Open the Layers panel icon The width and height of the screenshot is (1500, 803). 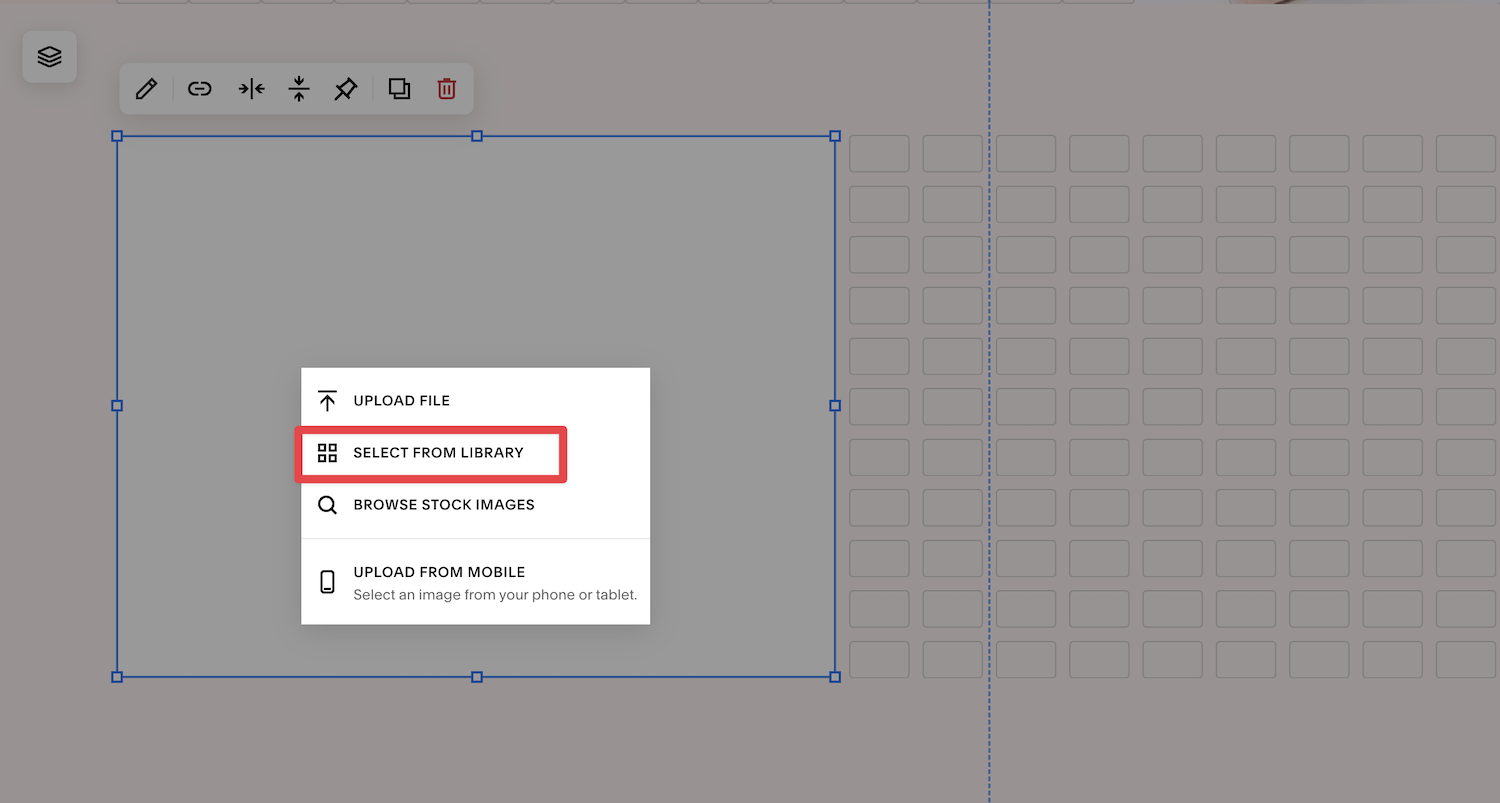pyautogui.click(x=48, y=57)
